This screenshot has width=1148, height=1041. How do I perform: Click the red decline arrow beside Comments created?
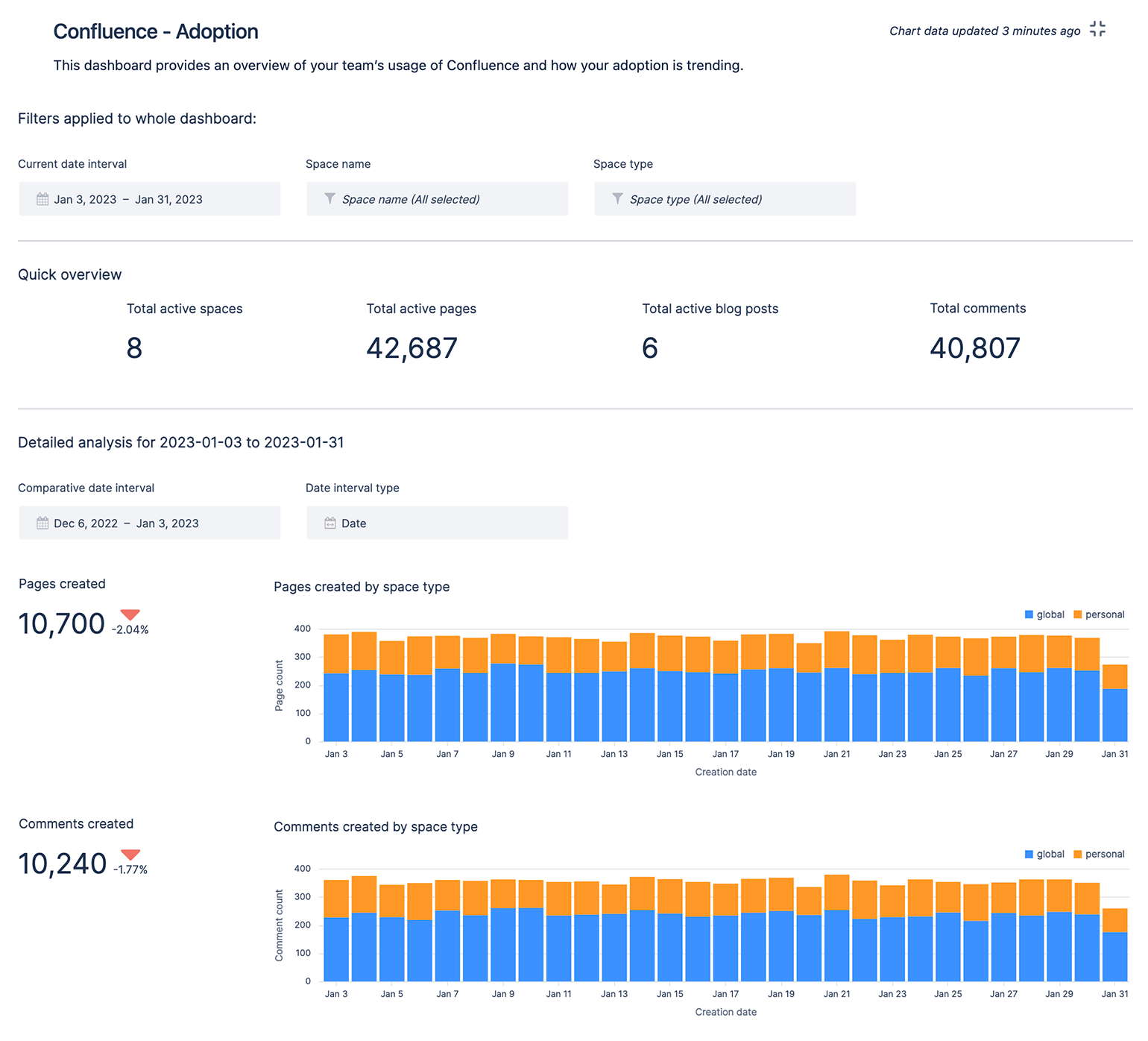coord(130,855)
